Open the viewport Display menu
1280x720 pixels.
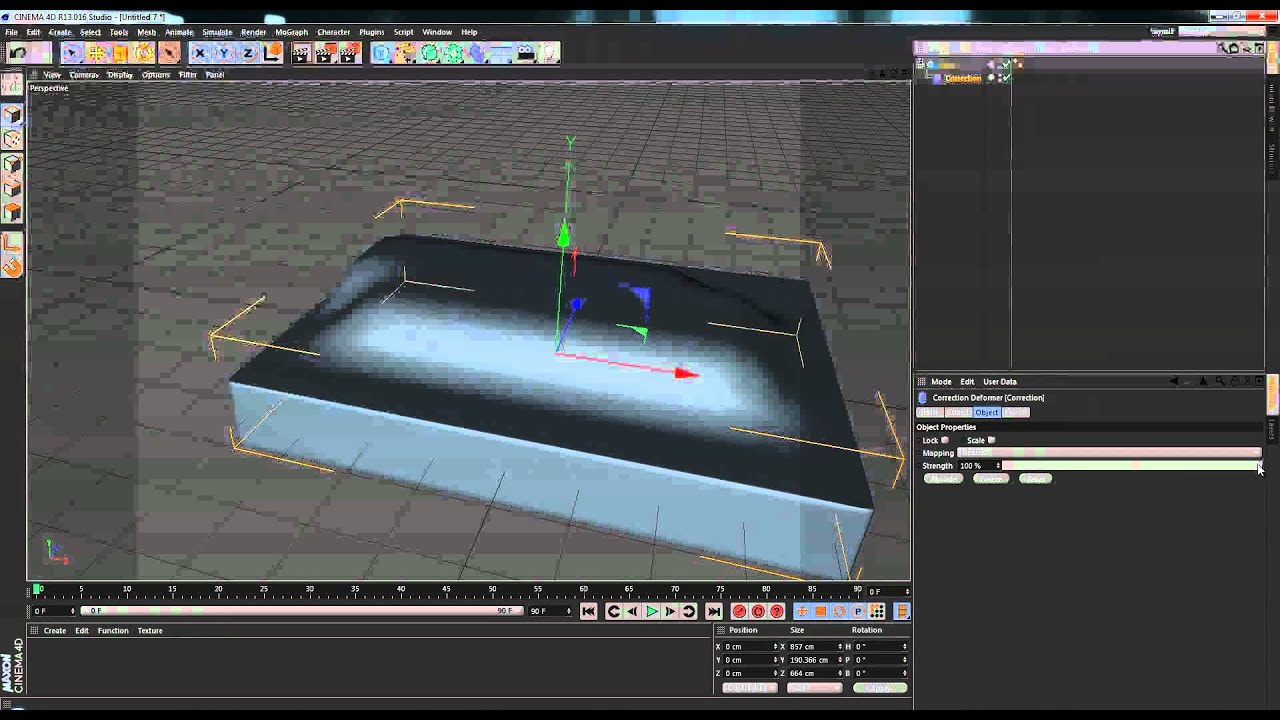click(120, 75)
